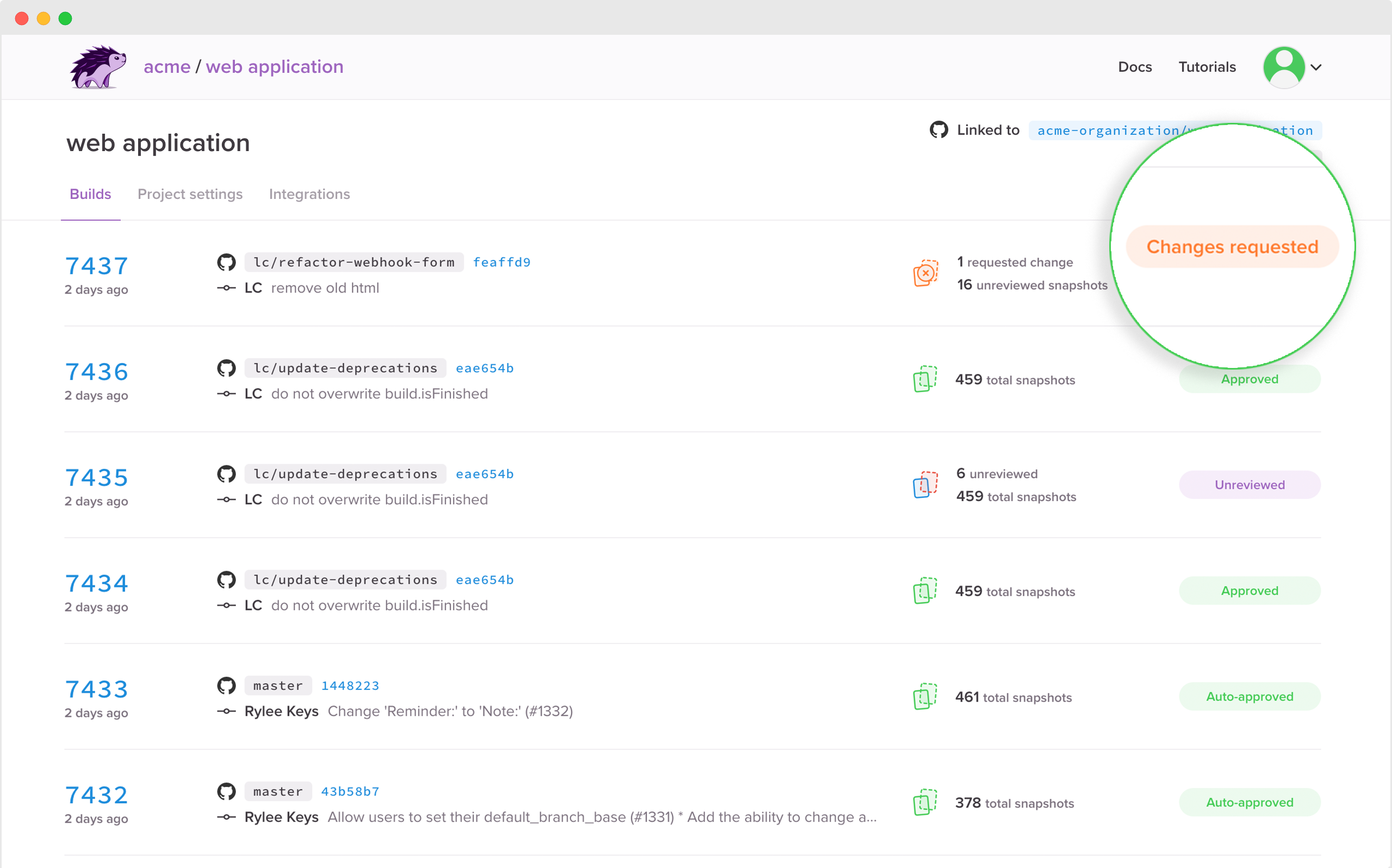
Task: Click GitHub icon on build 7432 row
Action: point(226,792)
